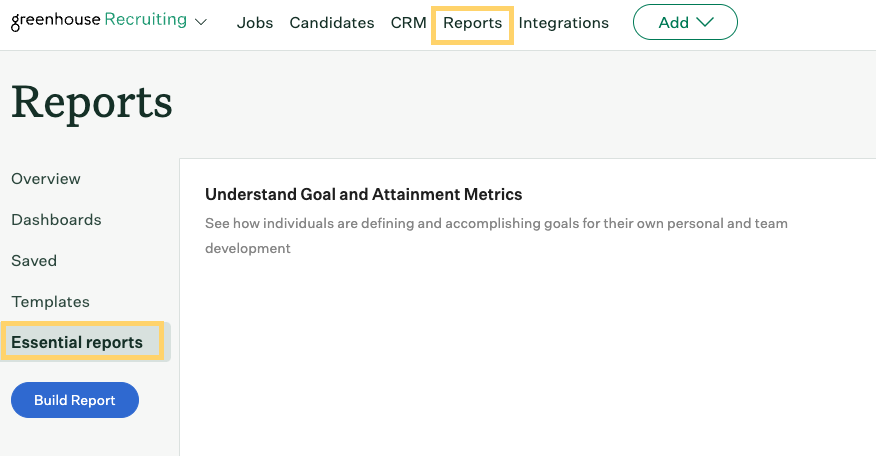Image resolution: width=876 pixels, height=456 pixels.
Task: View Saved reports in the sidebar
Action: tap(34, 260)
